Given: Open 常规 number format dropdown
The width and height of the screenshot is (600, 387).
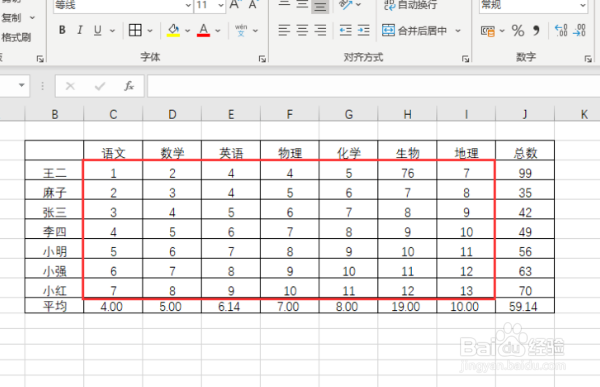Looking at the screenshot, I should [x=582, y=5].
